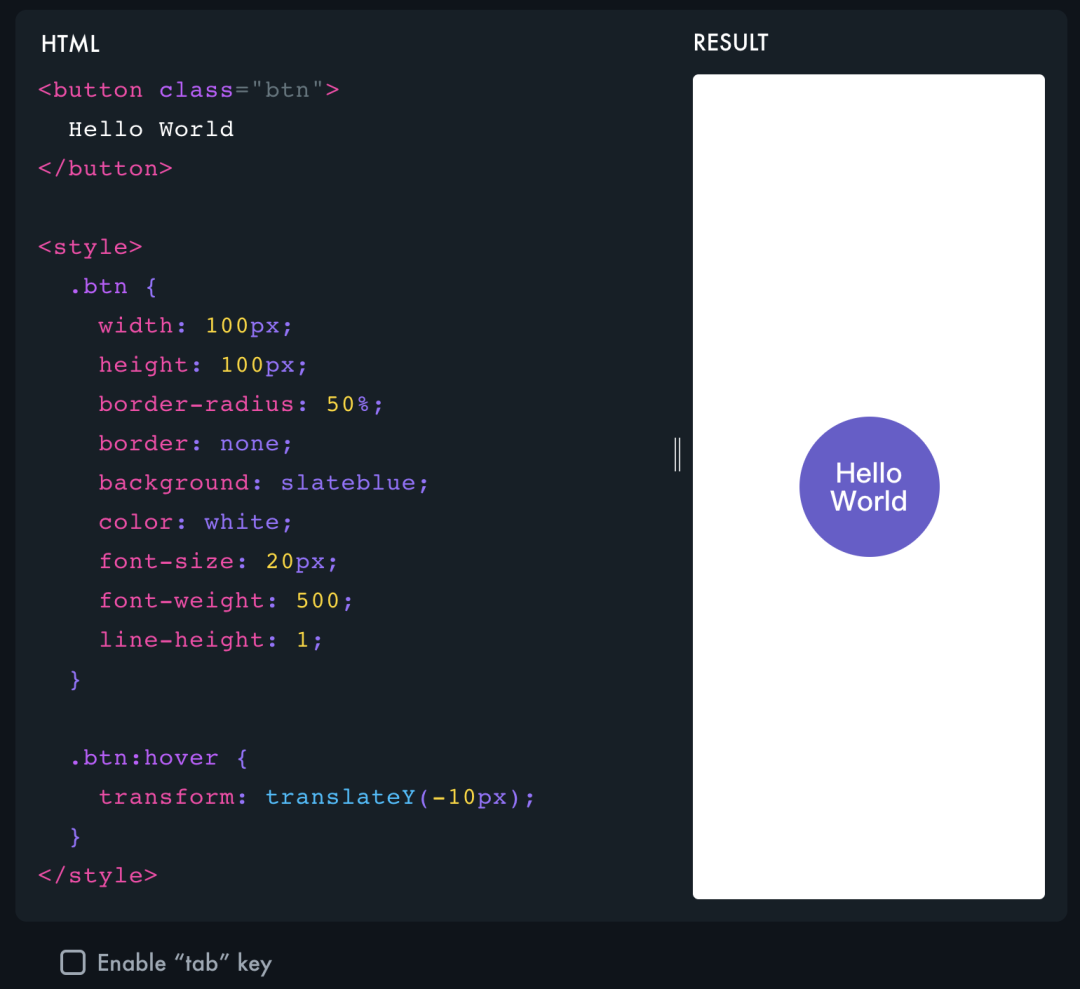This screenshot has width=1080, height=989.
Task: Place cursor on the border-radius line
Action: pos(240,405)
